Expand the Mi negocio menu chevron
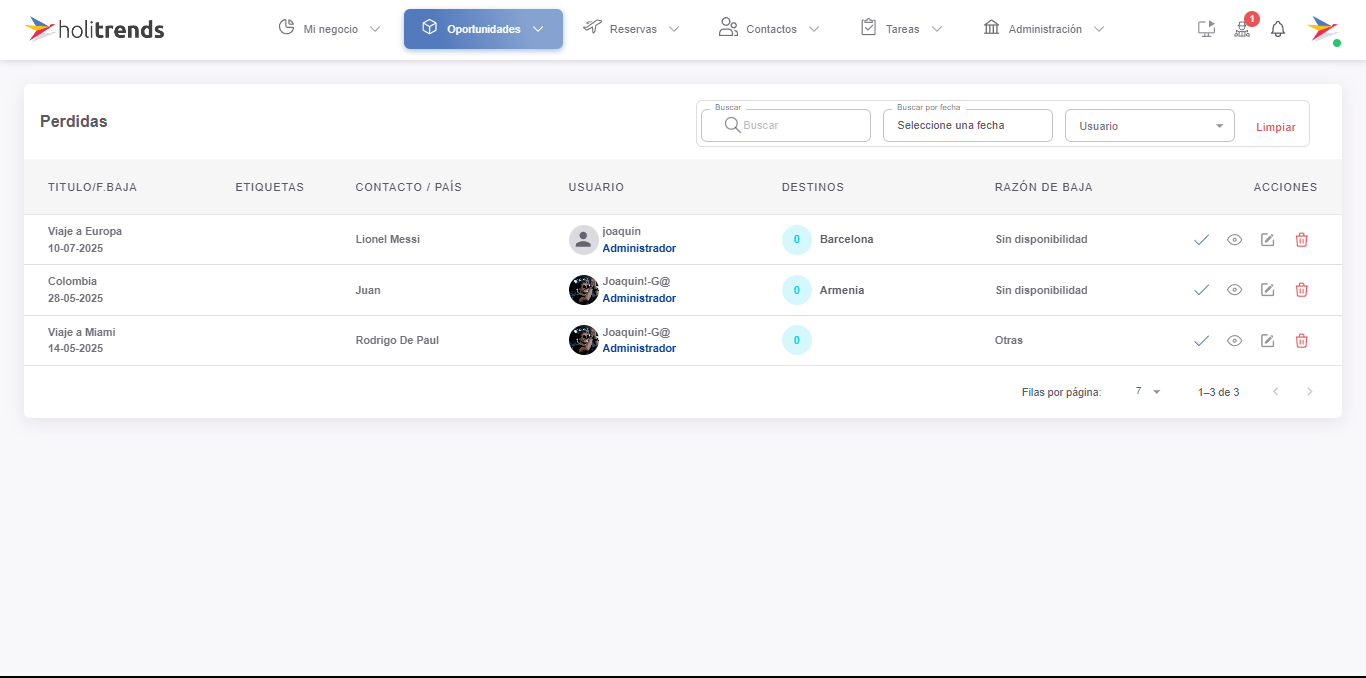 (375, 29)
